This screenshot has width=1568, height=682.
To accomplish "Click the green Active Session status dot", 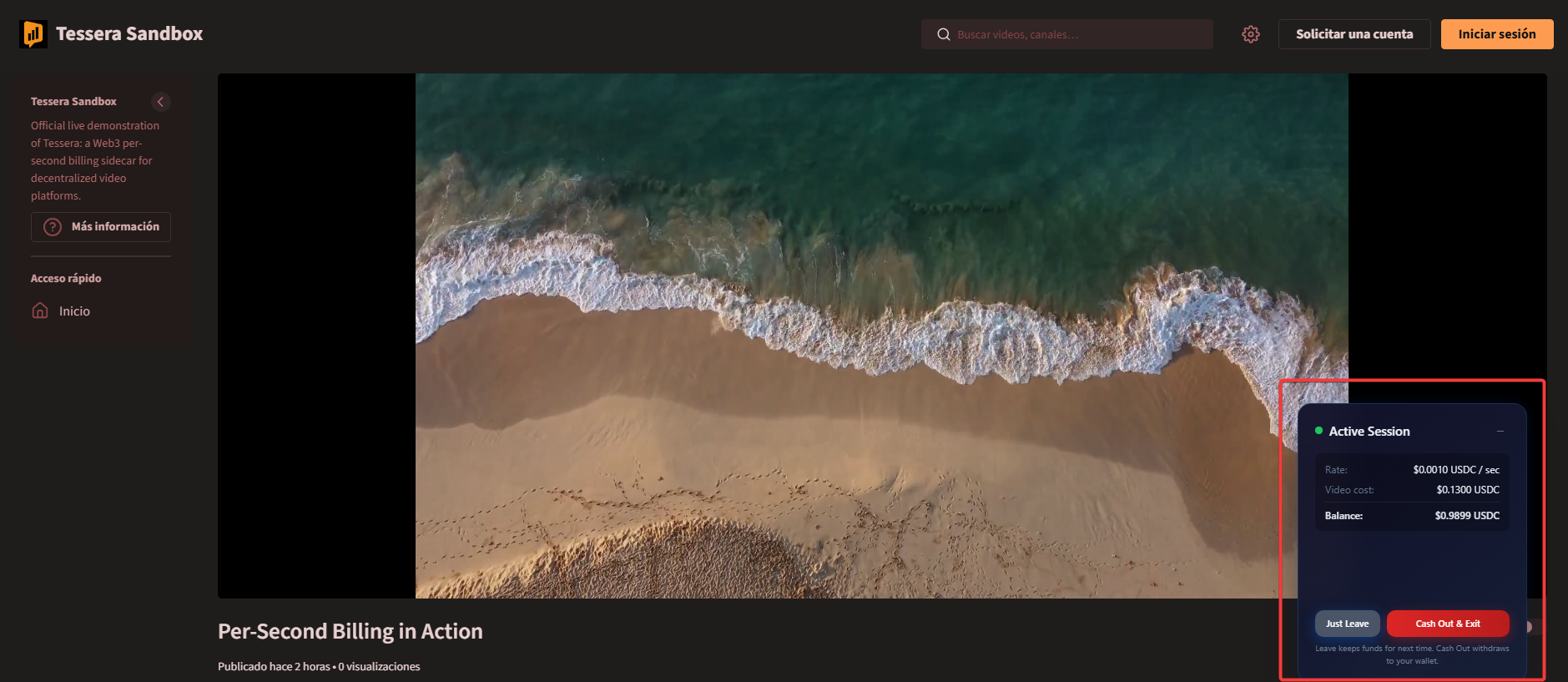I will (x=1318, y=431).
